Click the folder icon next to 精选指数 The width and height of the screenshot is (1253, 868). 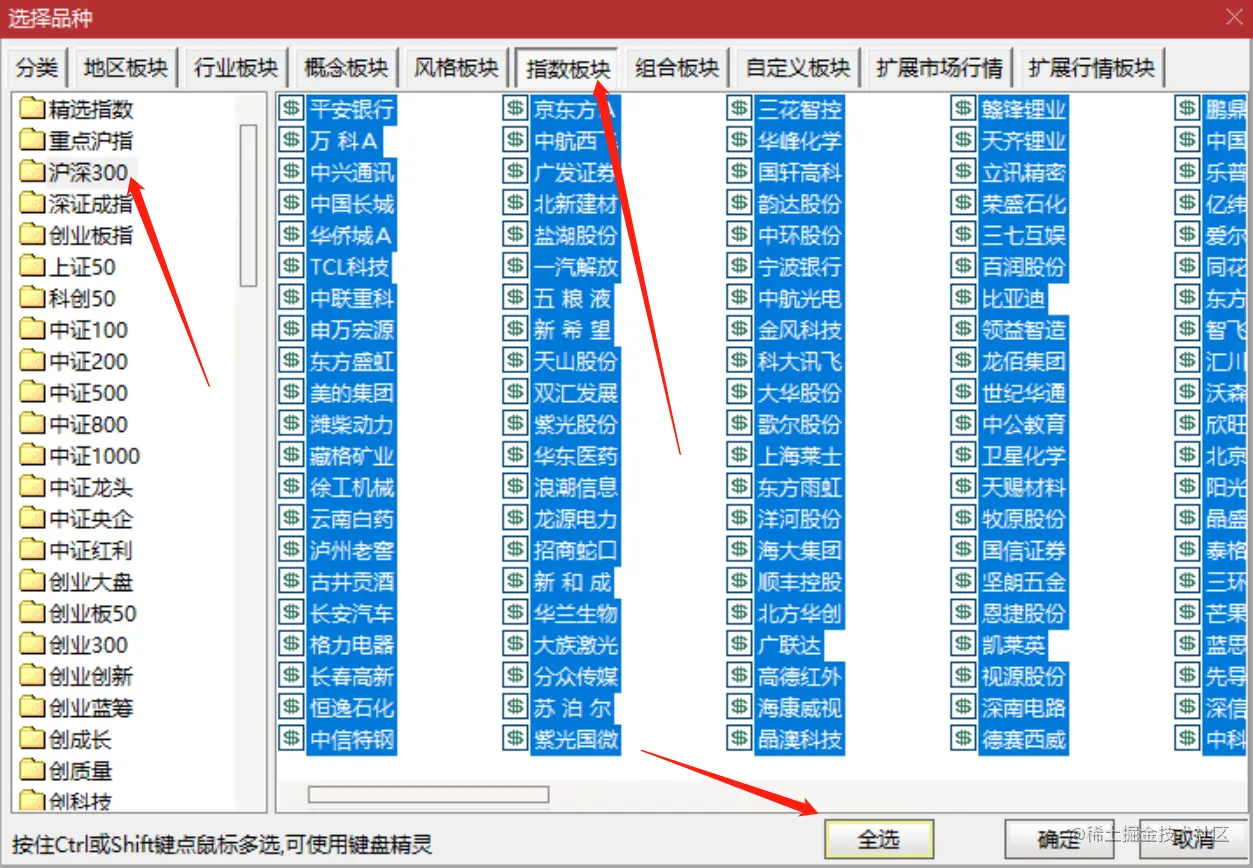pos(32,109)
